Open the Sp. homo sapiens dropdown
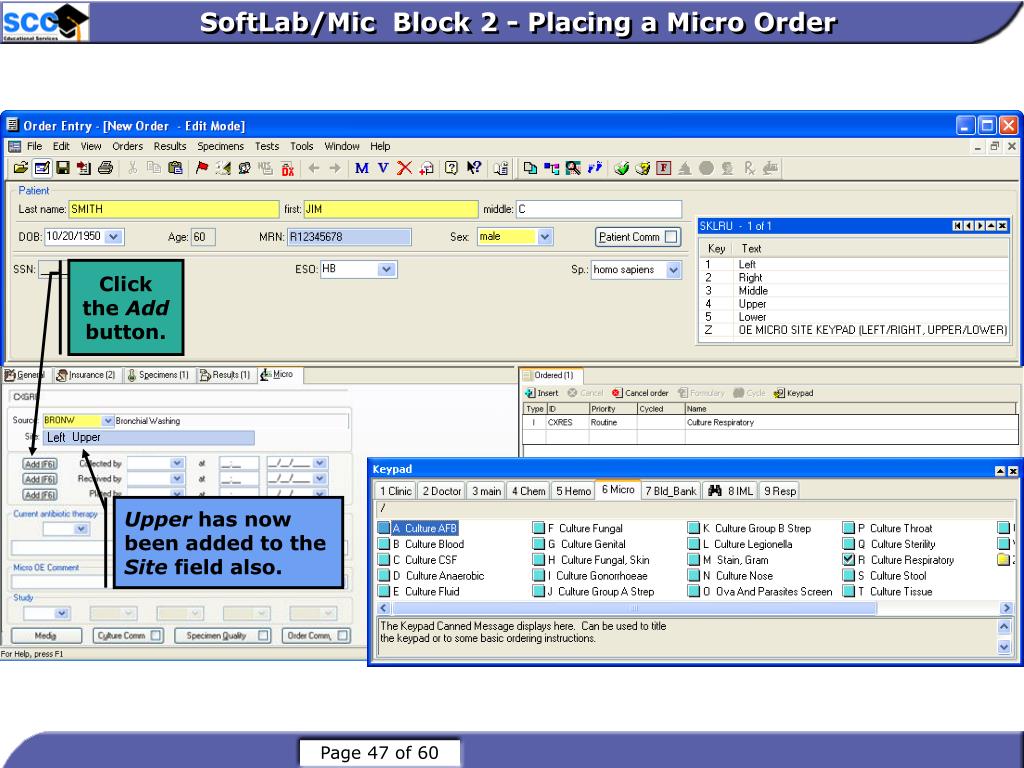 (673, 269)
